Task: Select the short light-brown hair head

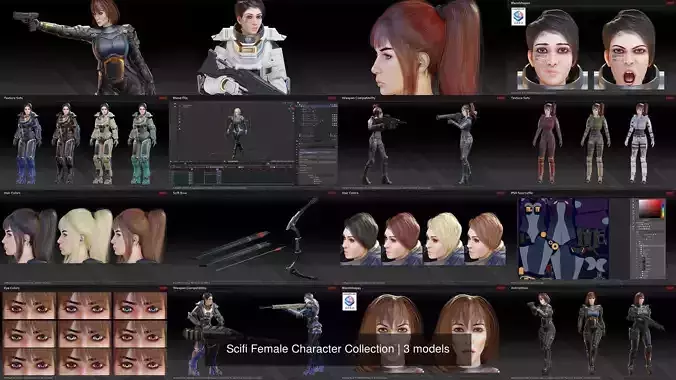Action: (485, 239)
